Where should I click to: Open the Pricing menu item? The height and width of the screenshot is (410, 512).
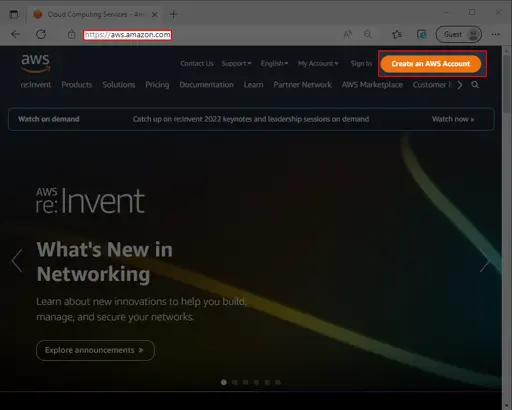point(157,85)
